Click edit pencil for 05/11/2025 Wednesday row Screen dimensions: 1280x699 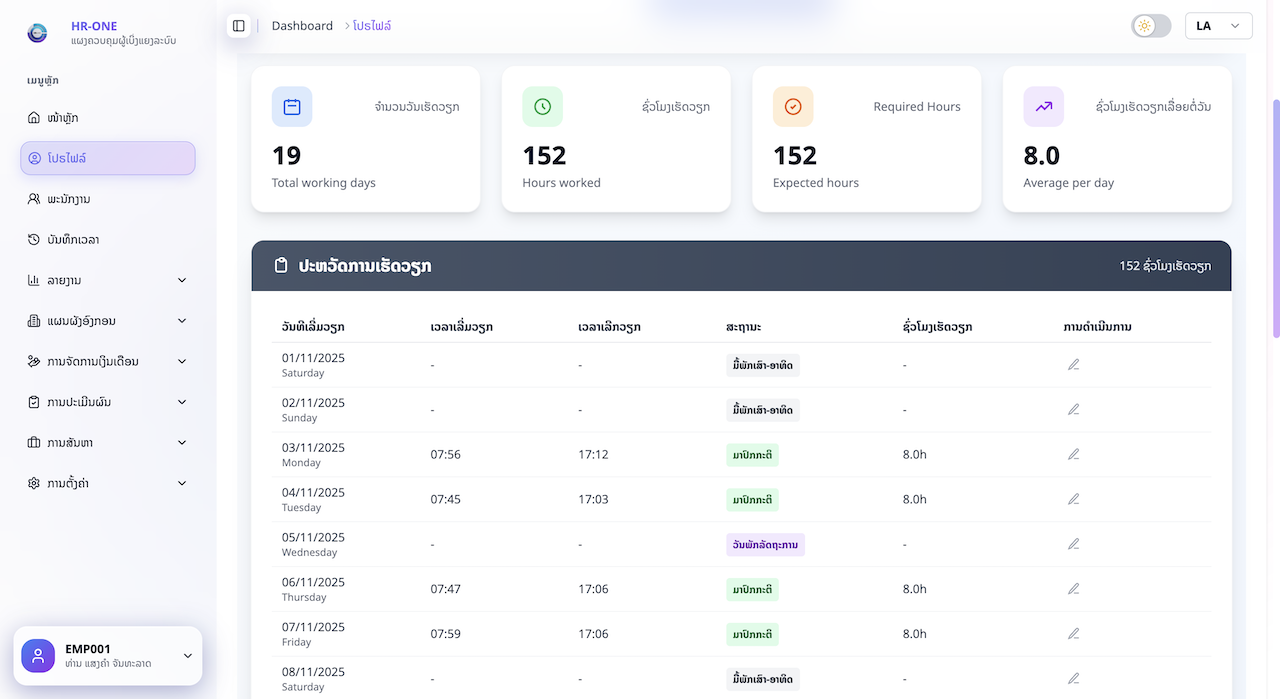pos(1073,544)
